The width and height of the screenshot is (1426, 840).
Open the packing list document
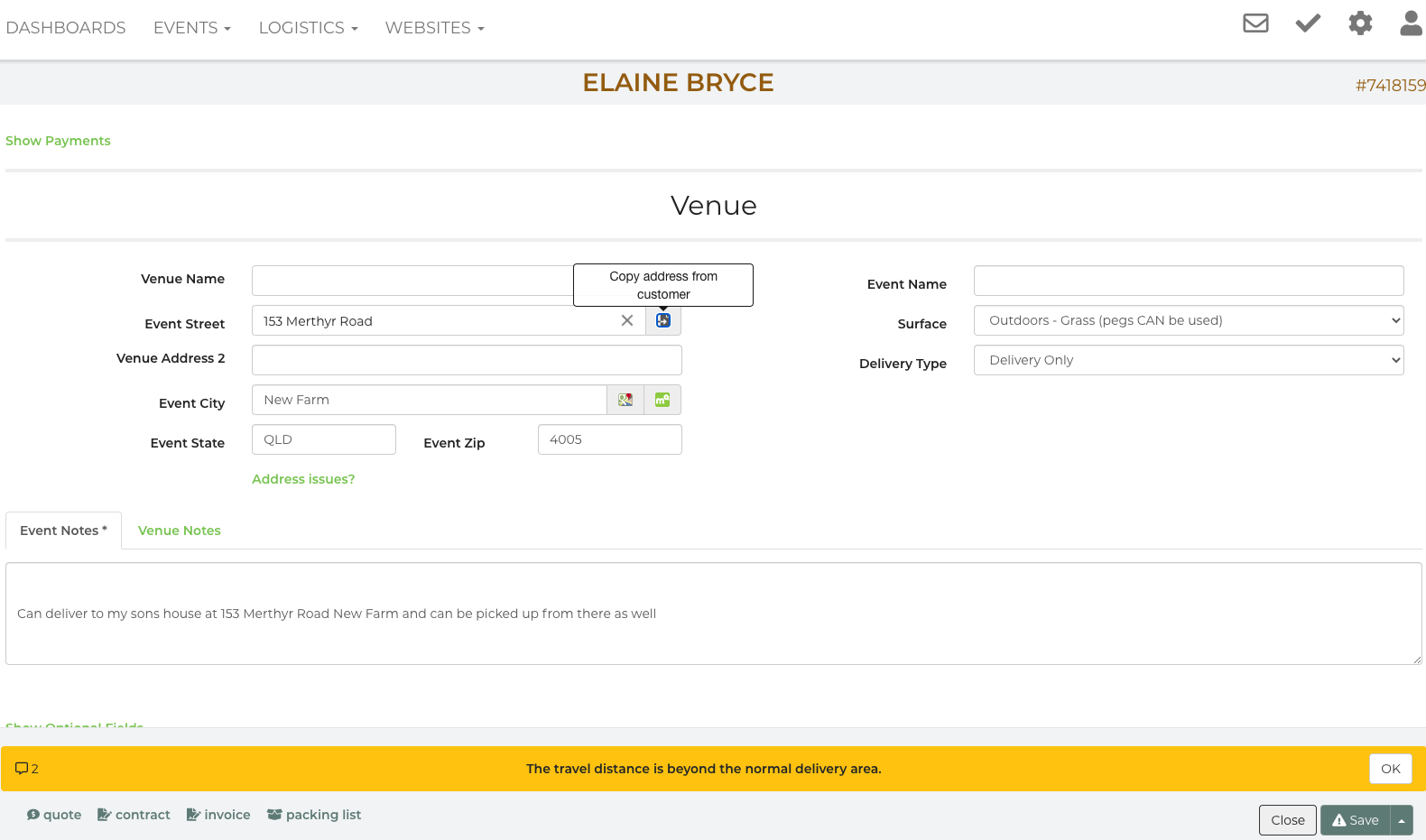[x=314, y=815]
